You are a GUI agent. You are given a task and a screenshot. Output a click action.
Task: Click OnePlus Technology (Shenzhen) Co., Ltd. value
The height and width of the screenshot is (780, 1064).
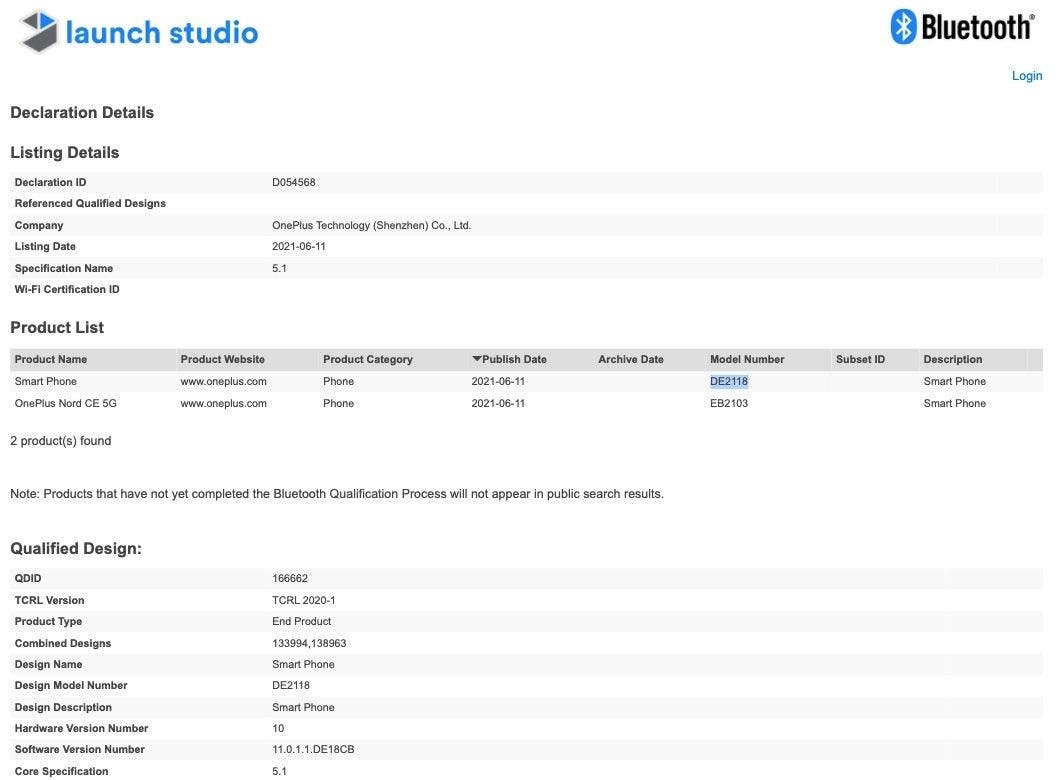click(371, 225)
